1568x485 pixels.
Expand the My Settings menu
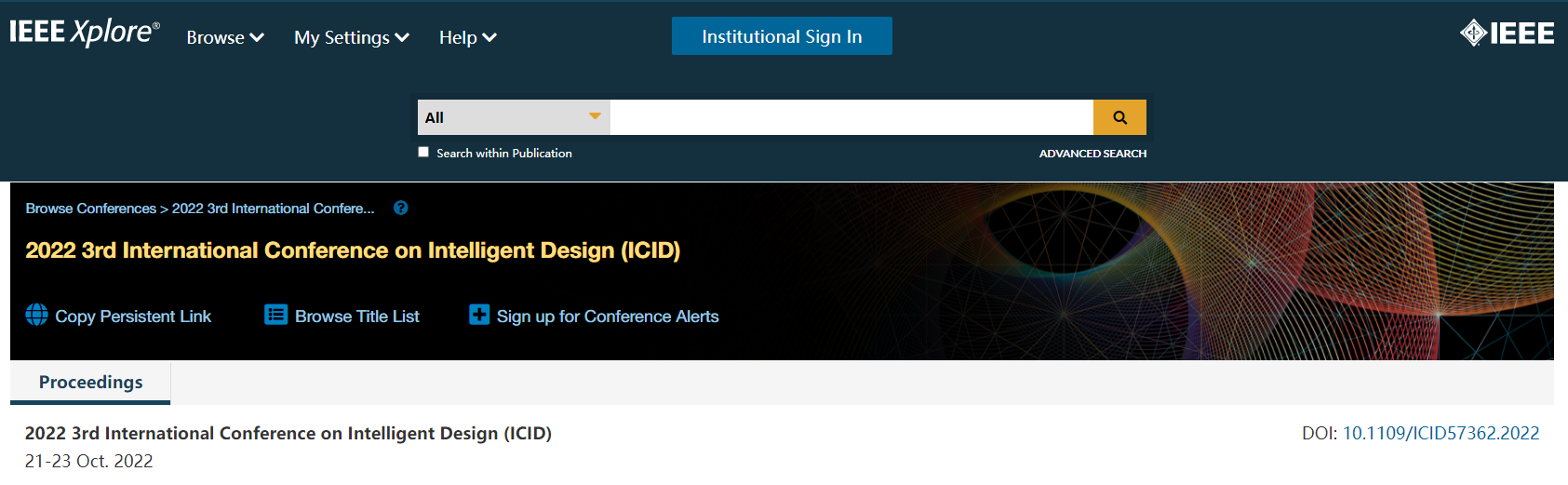pos(352,37)
